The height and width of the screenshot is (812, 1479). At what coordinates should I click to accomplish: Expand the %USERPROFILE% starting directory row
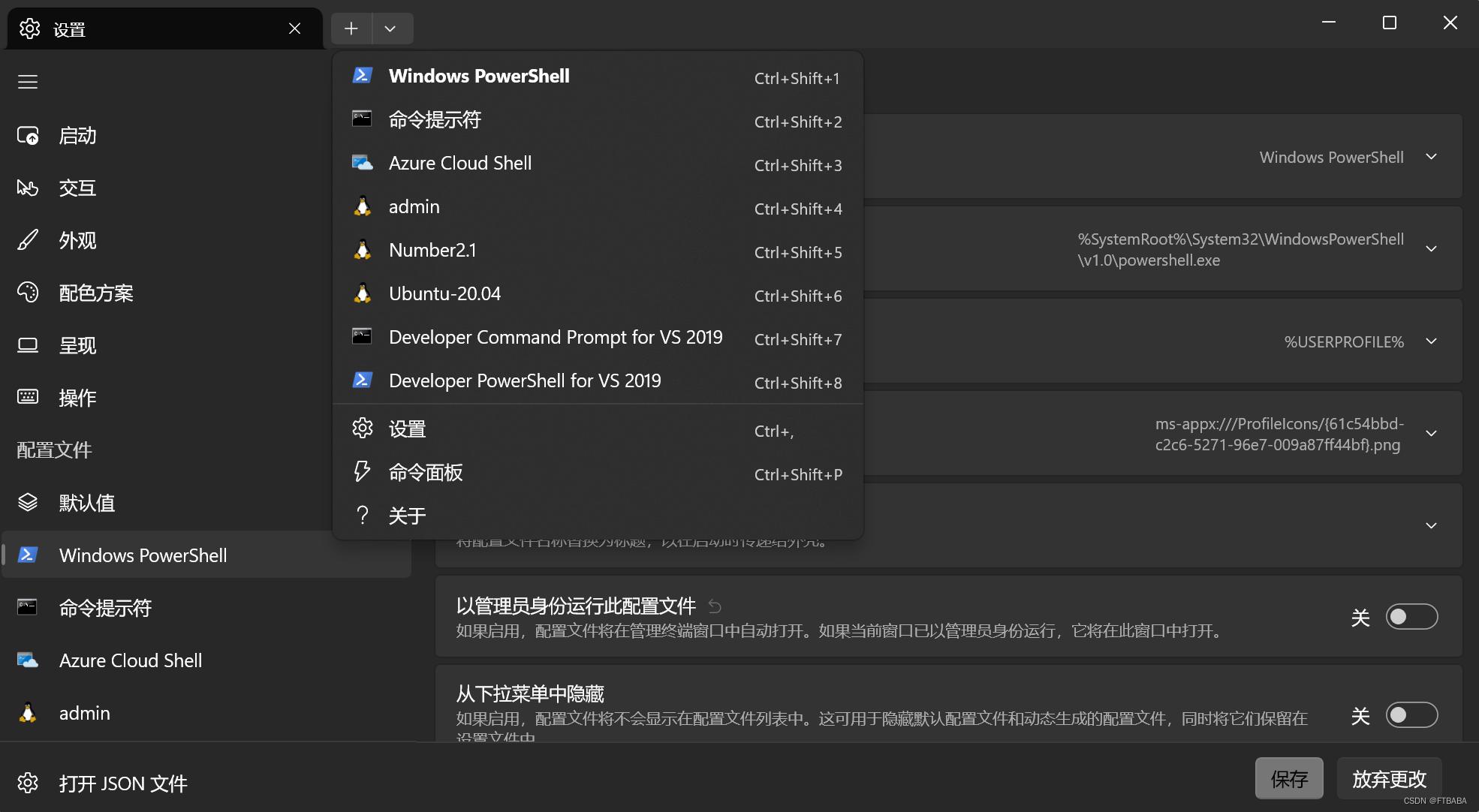pyautogui.click(x=1431, y=341)
